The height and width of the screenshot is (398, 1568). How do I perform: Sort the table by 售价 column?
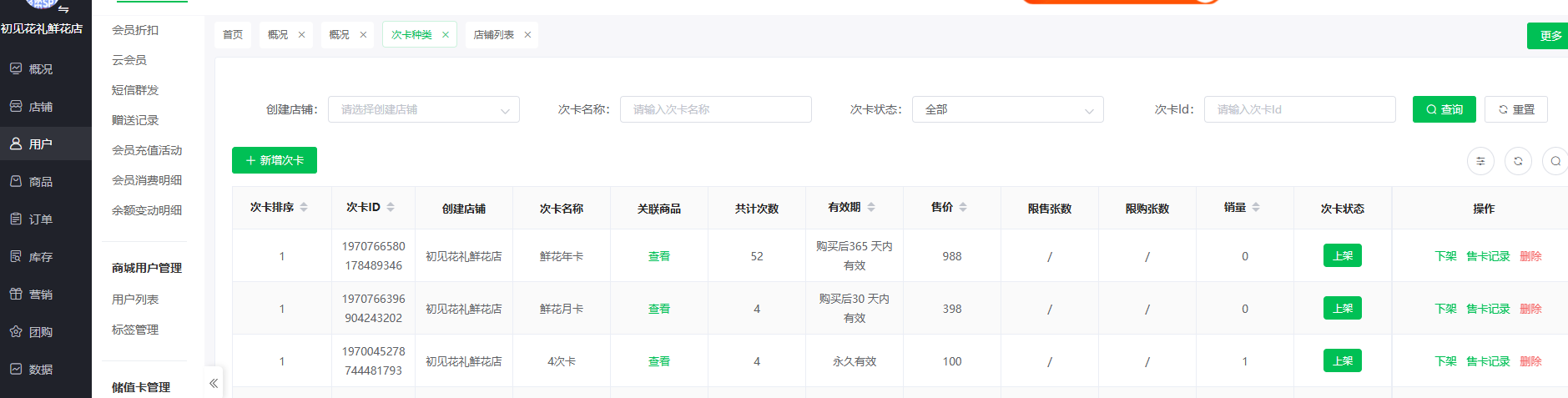tap(962, 208)
